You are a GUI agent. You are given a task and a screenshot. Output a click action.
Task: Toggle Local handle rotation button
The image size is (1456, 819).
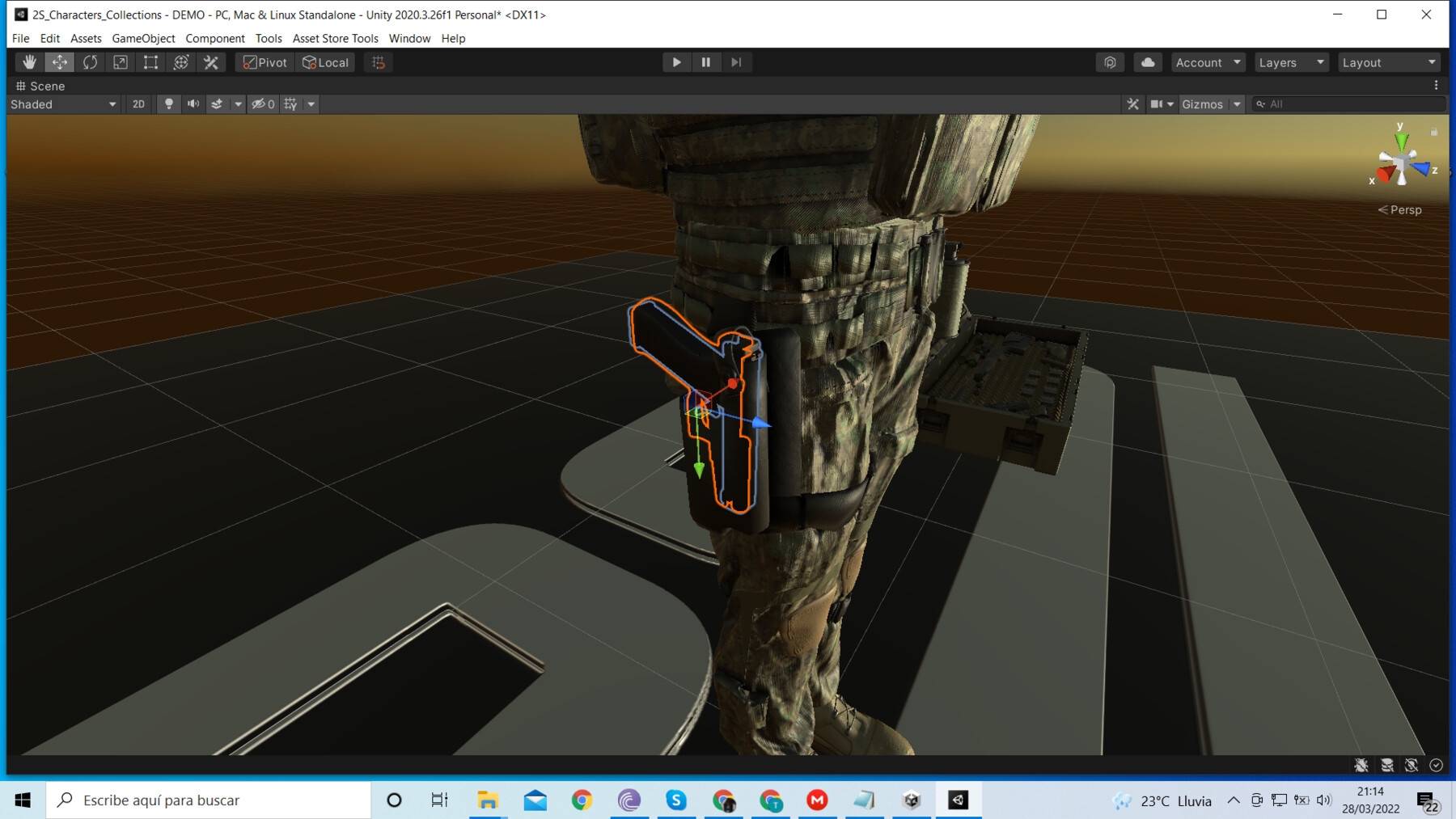coord(325,62)
